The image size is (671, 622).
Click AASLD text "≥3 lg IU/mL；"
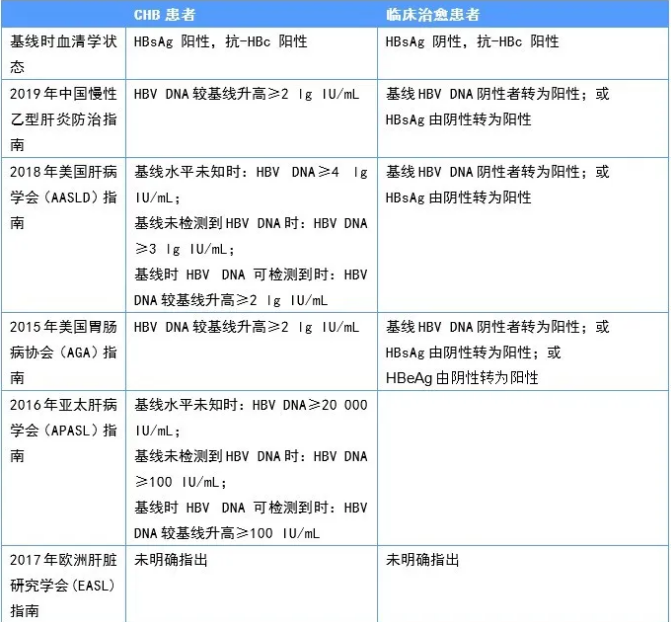[185, 249]
